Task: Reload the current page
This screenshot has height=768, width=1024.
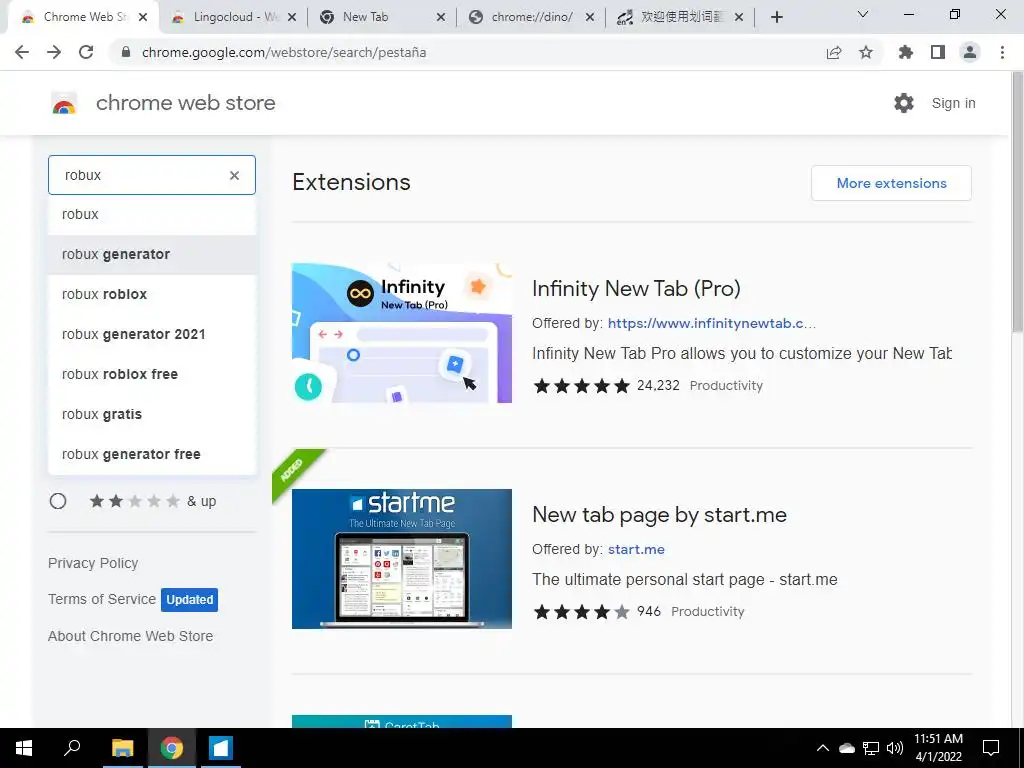Action: (86, 52)
